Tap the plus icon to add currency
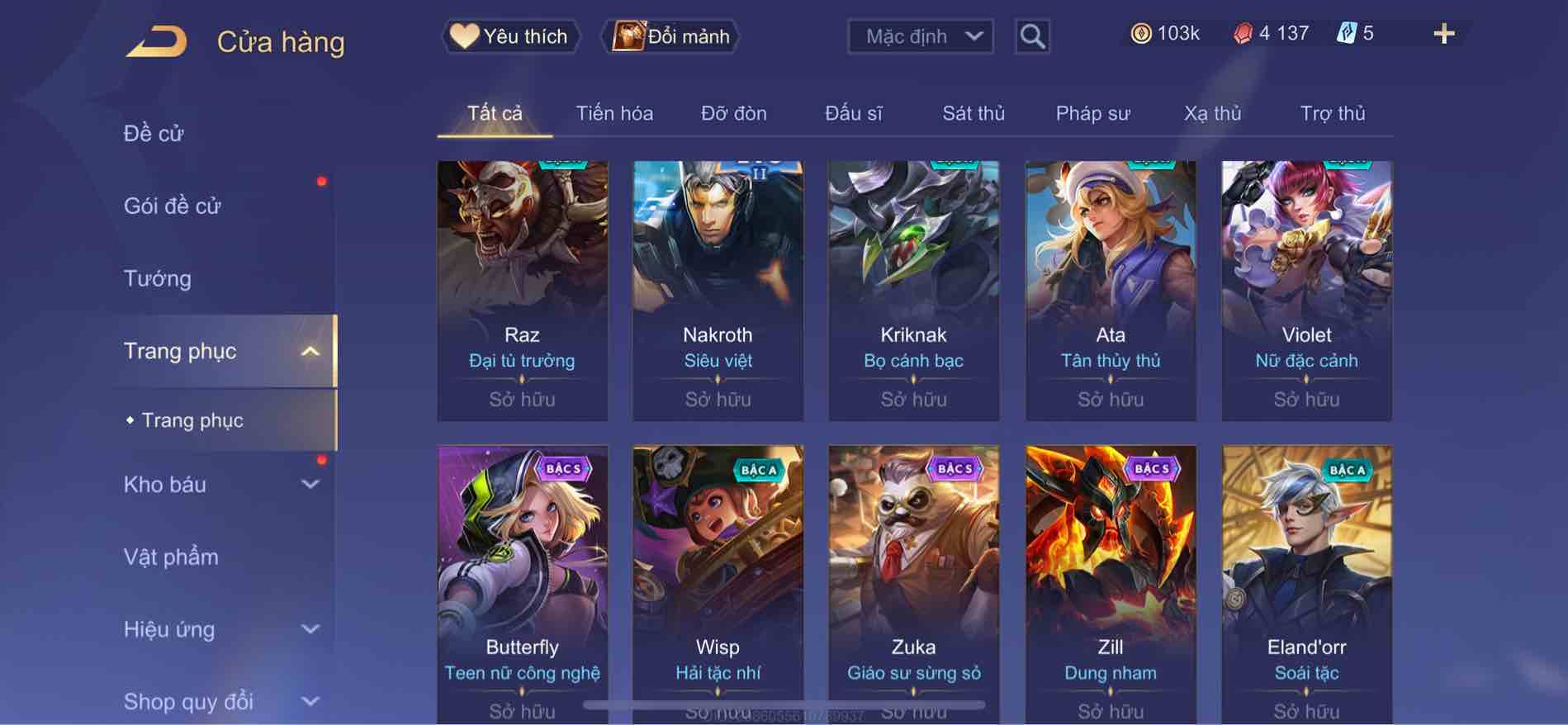This screenshot has height=725, width=1568. (x=1444, y=34)
